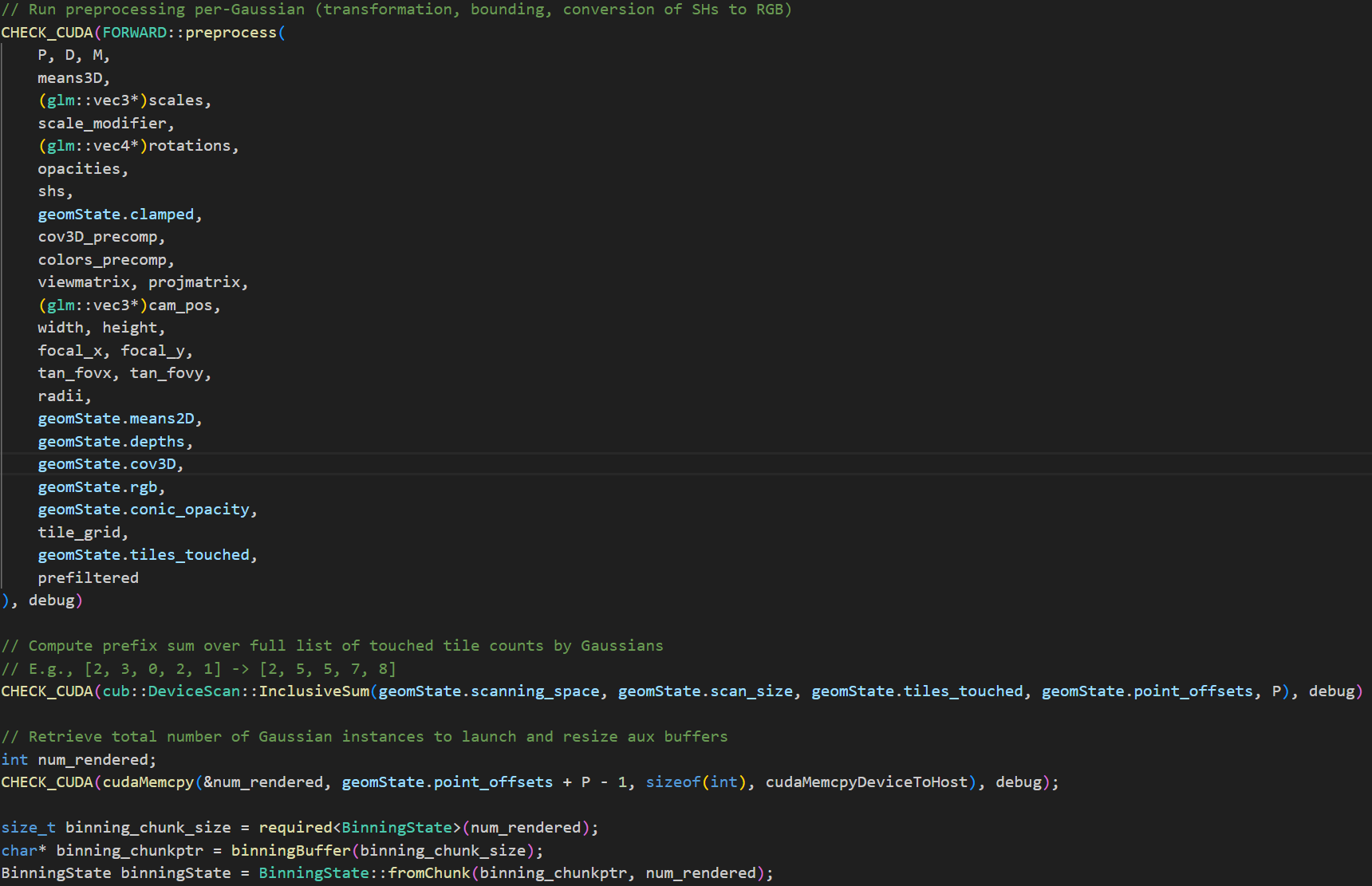Click 'geomState.clamped,' line
This screenshot has width=1372, height=886.
coord(120,215)
